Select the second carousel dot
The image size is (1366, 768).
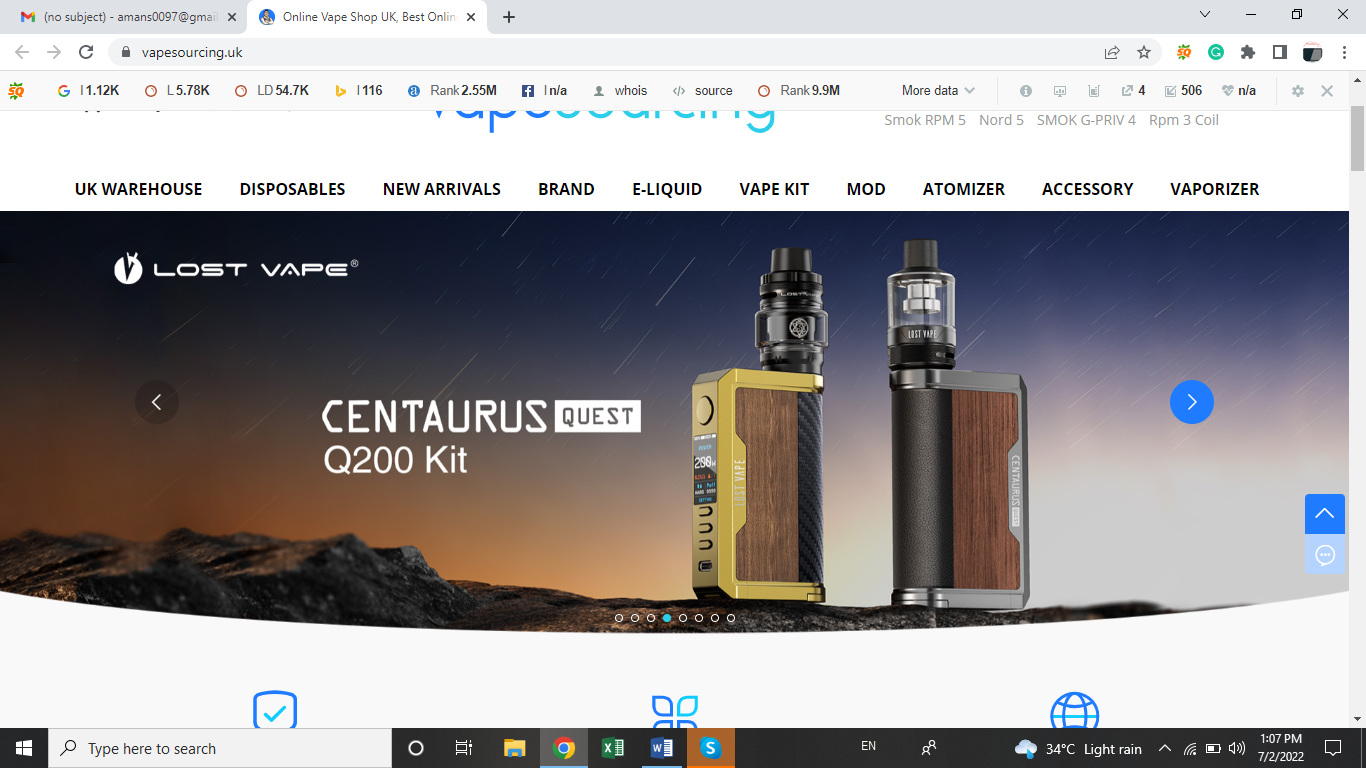click(635, 618)
